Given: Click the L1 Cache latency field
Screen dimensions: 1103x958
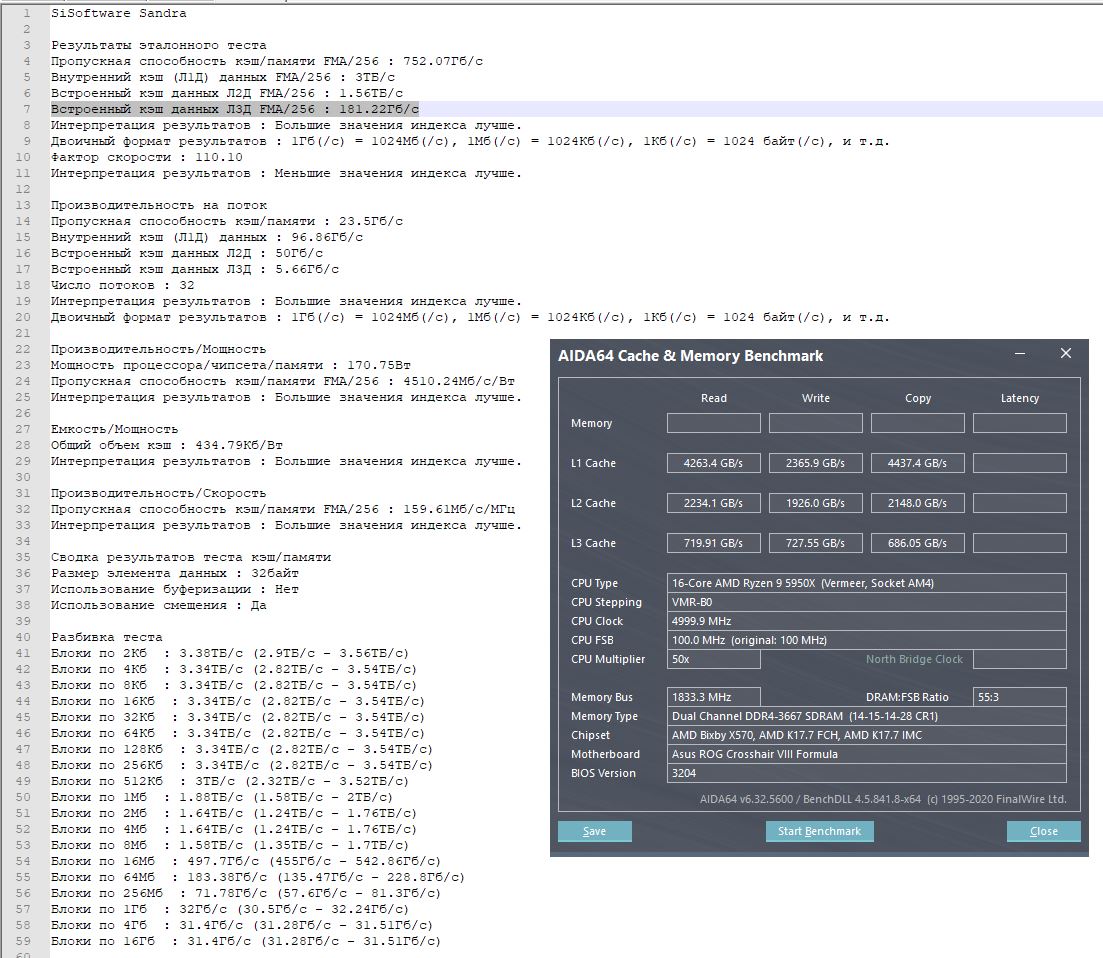Looking at the screenshot, I should click(1019, 463).
